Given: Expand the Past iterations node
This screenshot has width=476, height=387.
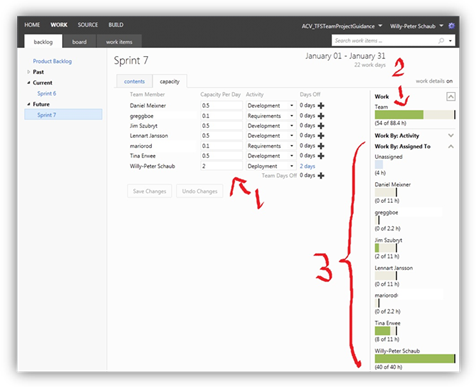Looking at the screenshot, I should (29, 72).
